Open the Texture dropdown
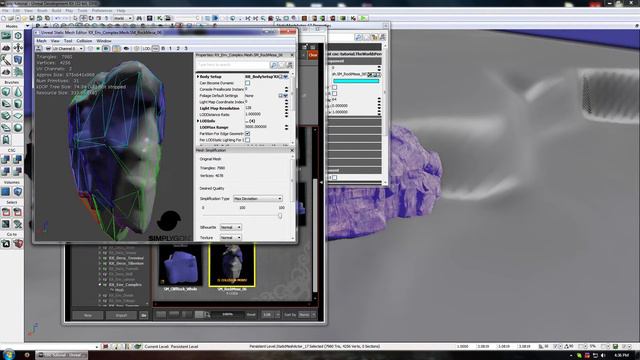This screenshot has width=640, height=360. pos(231,238)
